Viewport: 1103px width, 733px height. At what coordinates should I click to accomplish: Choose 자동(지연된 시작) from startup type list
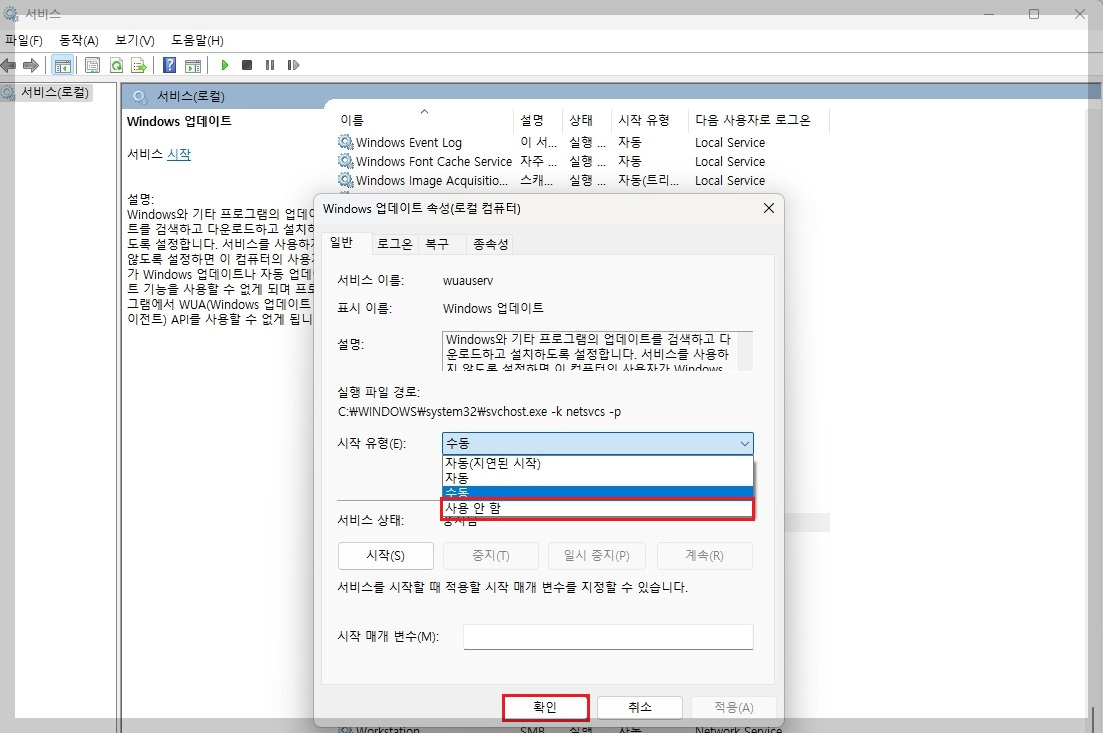(598, 463)
